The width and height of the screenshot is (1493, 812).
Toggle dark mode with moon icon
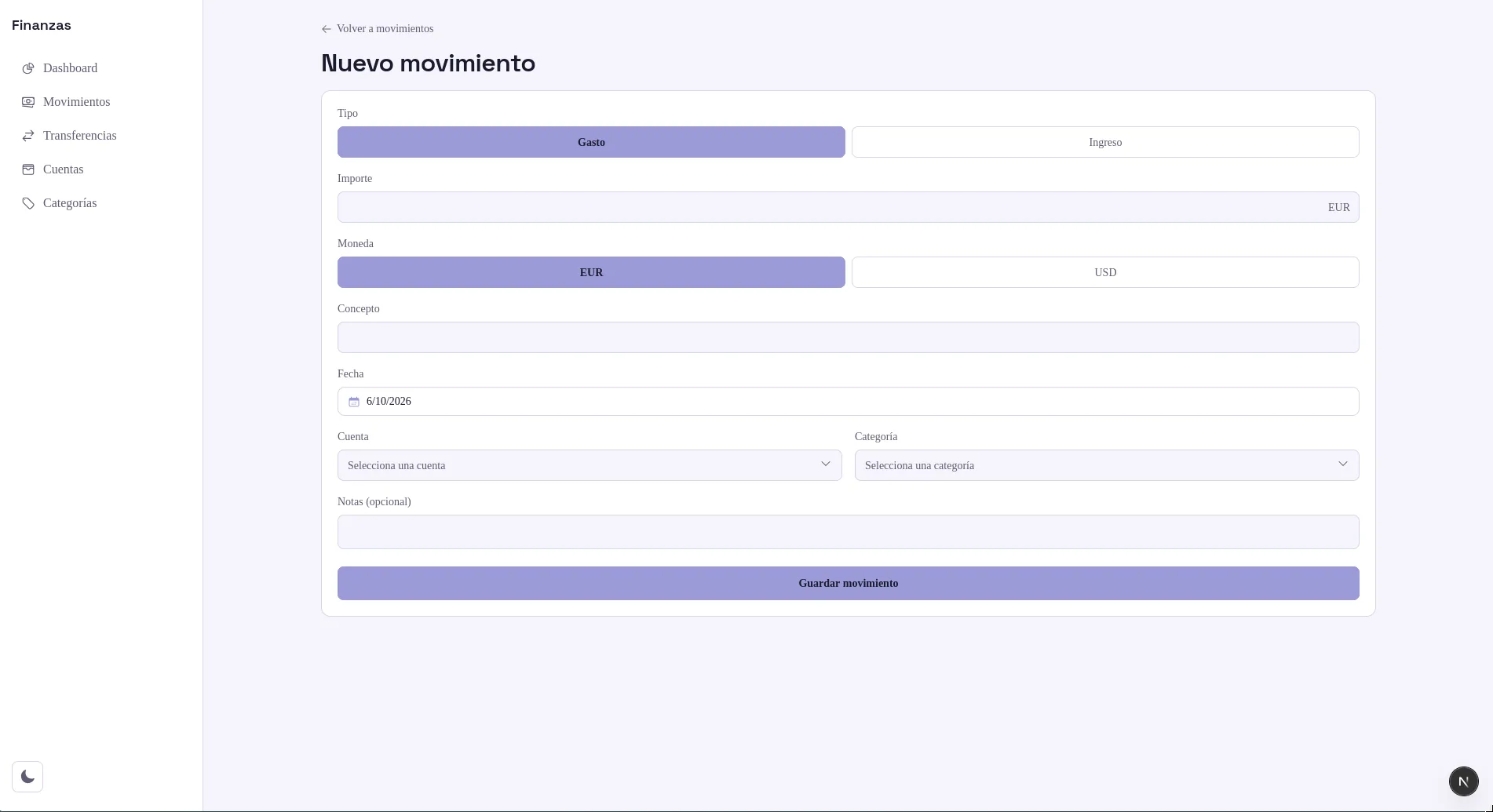point(27,777)
